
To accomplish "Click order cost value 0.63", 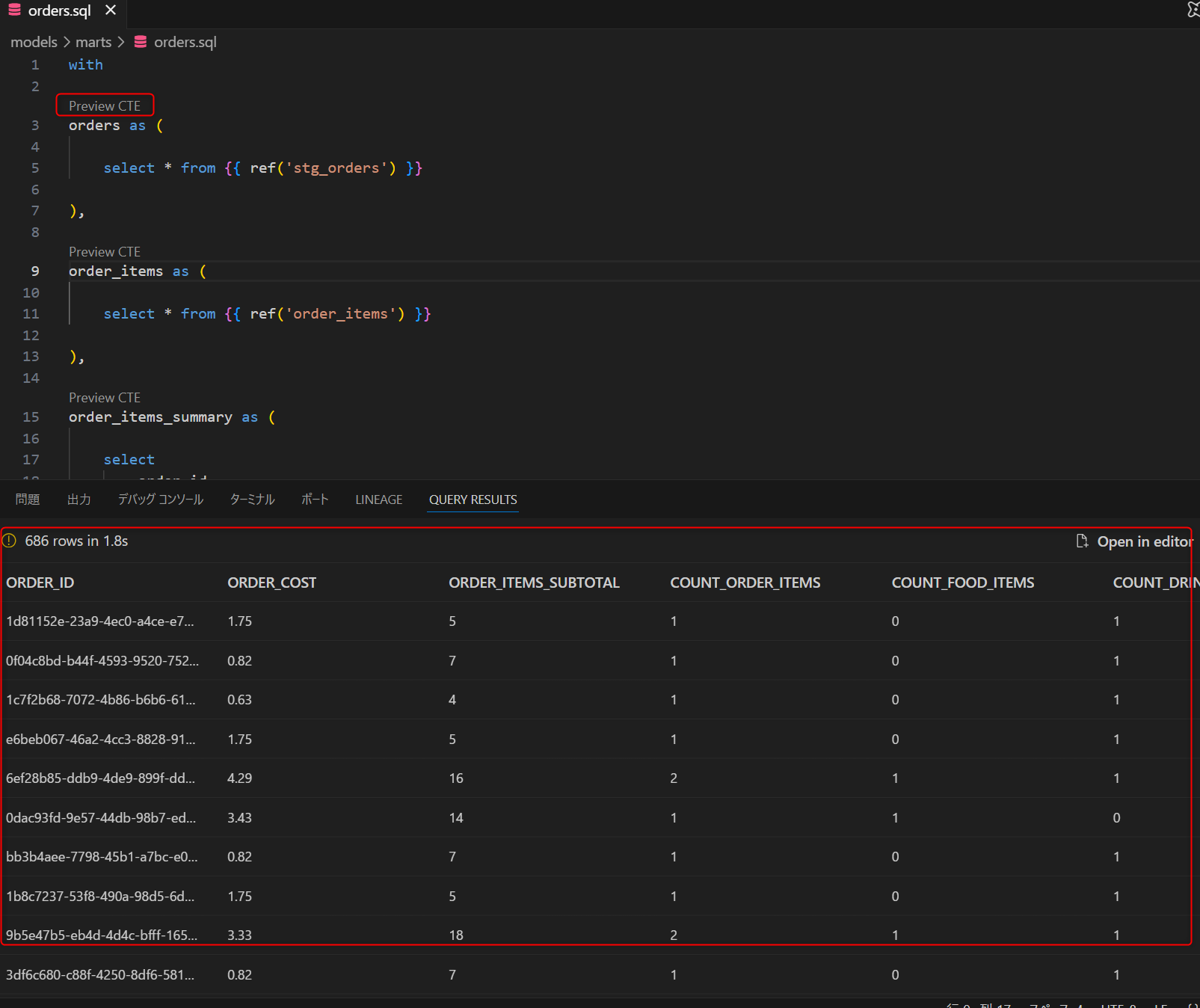I will coord(240,700).
